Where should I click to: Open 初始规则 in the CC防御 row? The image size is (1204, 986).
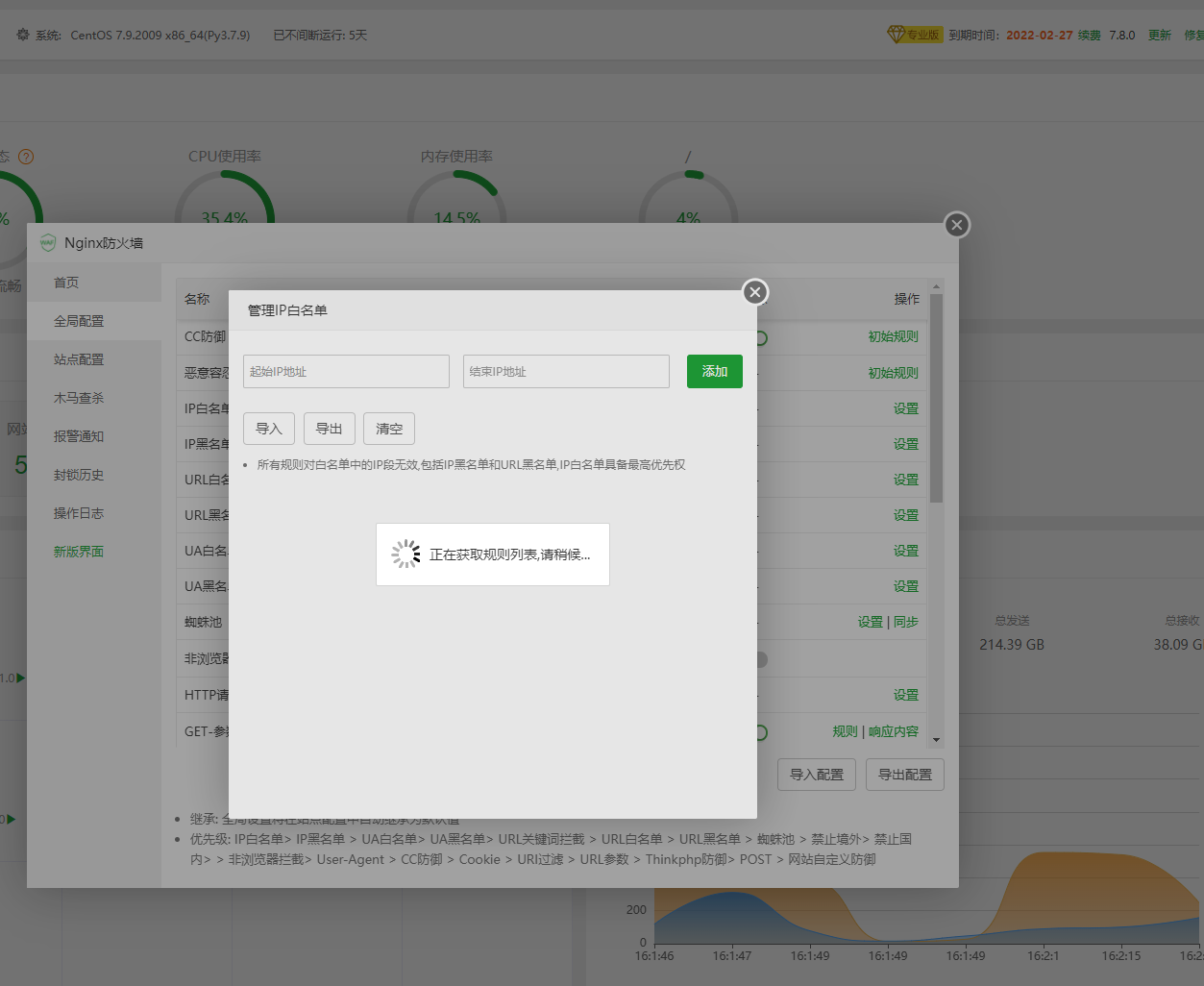pyautogui.click(x=893, y=336)
